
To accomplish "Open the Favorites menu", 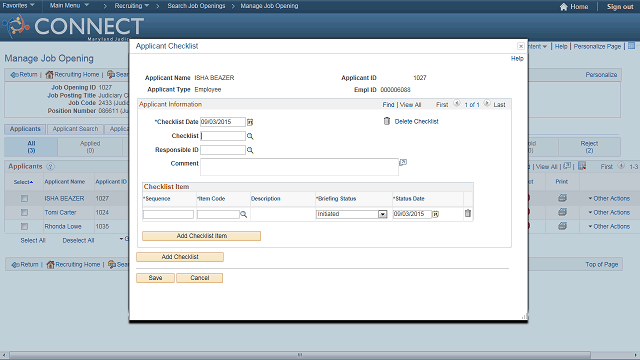I will pyautogui.click(x=18, y=6).
